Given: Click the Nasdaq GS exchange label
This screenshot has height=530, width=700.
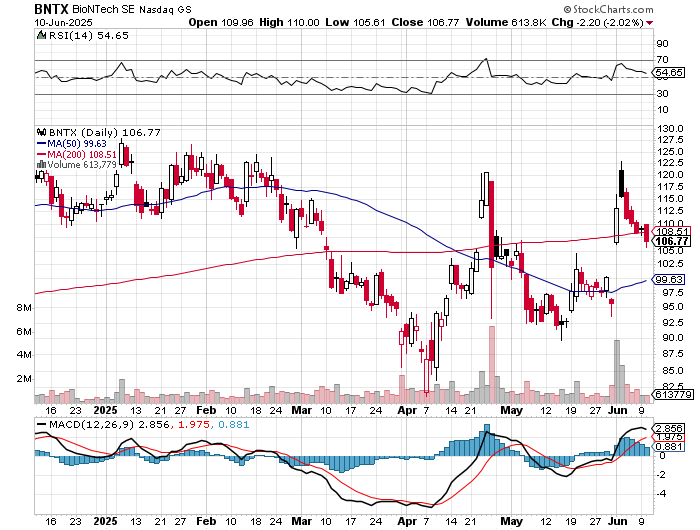Looking at the screenshot, I should 165,10.
